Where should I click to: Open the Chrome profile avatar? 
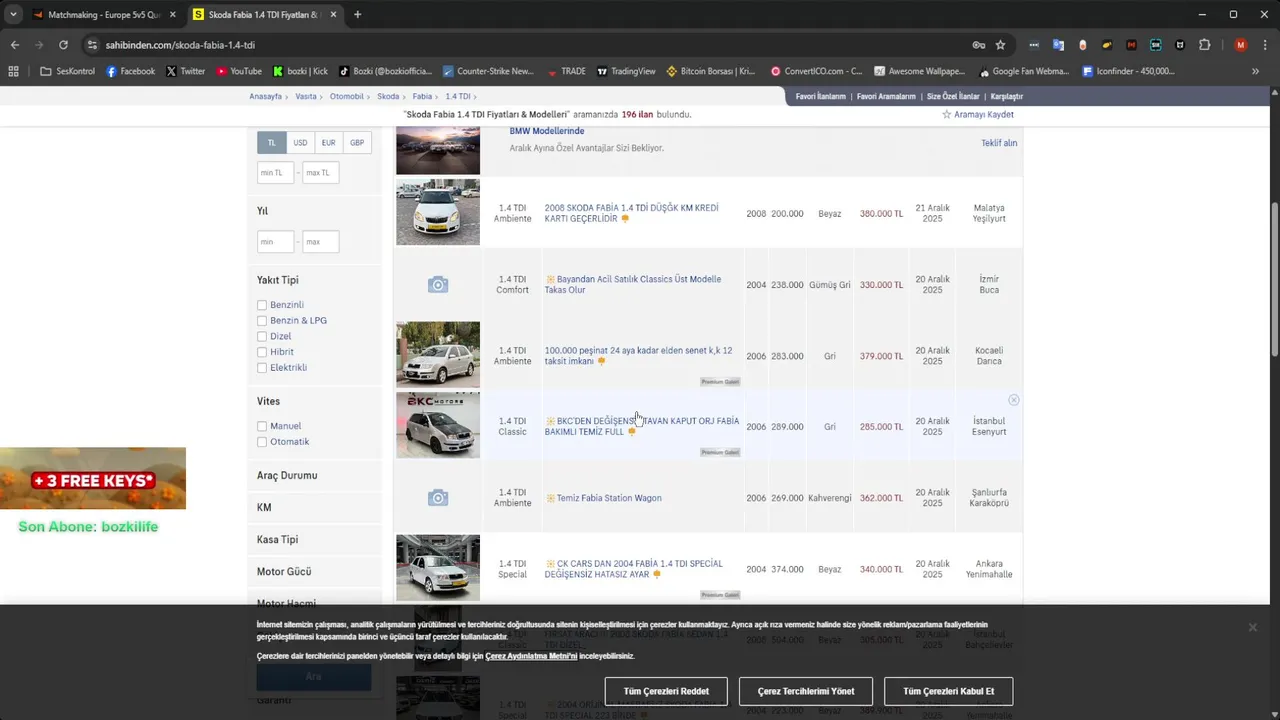point(1241,45)
